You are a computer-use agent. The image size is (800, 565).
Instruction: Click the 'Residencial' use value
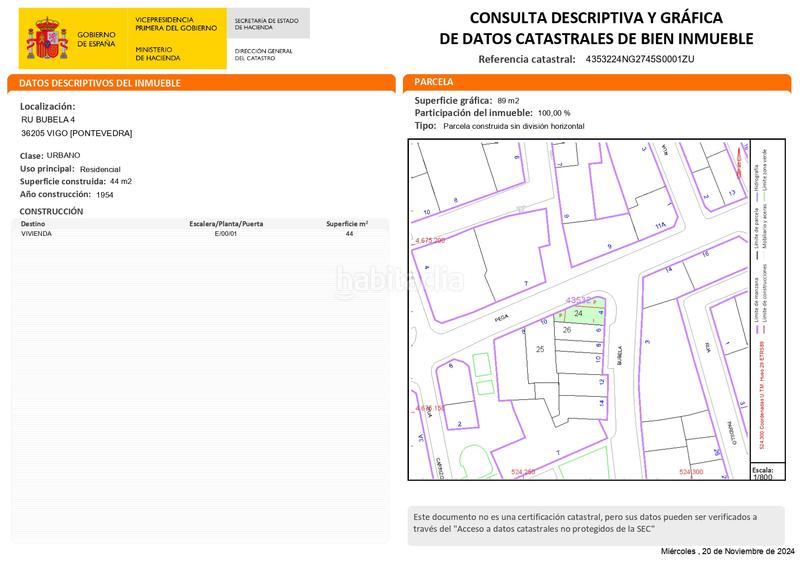[x=100, y=169]
